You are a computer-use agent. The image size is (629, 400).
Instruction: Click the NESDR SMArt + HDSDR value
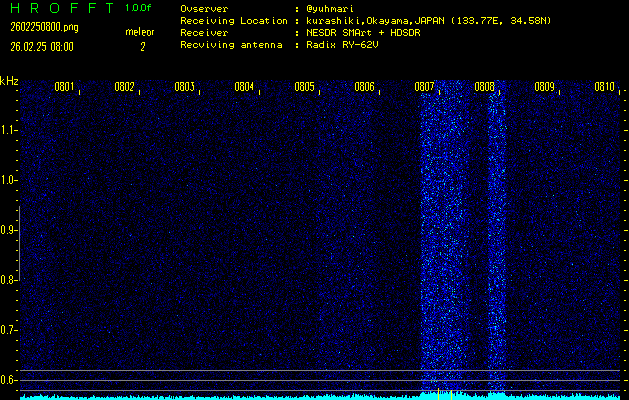coord(363,32)
